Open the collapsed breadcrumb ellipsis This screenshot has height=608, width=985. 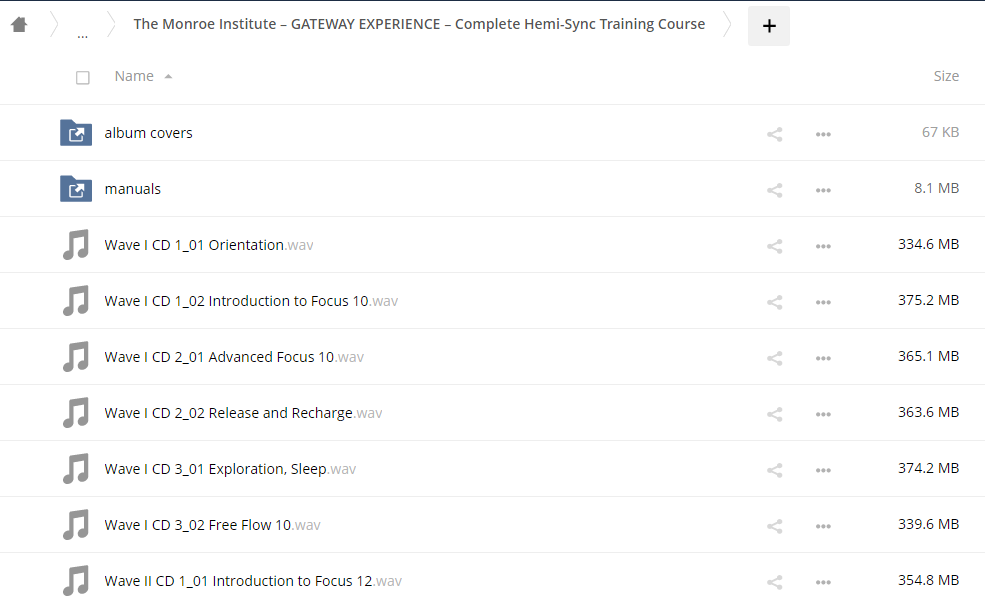point(82,35)
